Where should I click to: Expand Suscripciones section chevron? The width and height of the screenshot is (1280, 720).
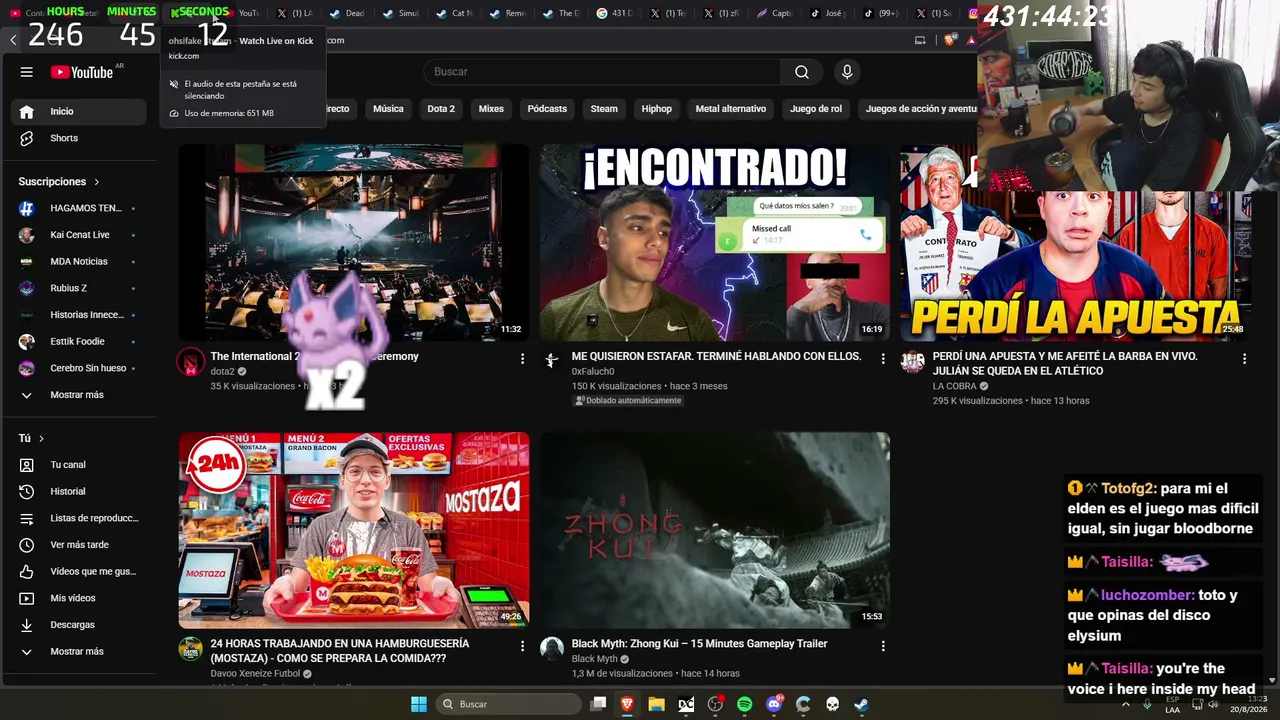coord(97,182)
